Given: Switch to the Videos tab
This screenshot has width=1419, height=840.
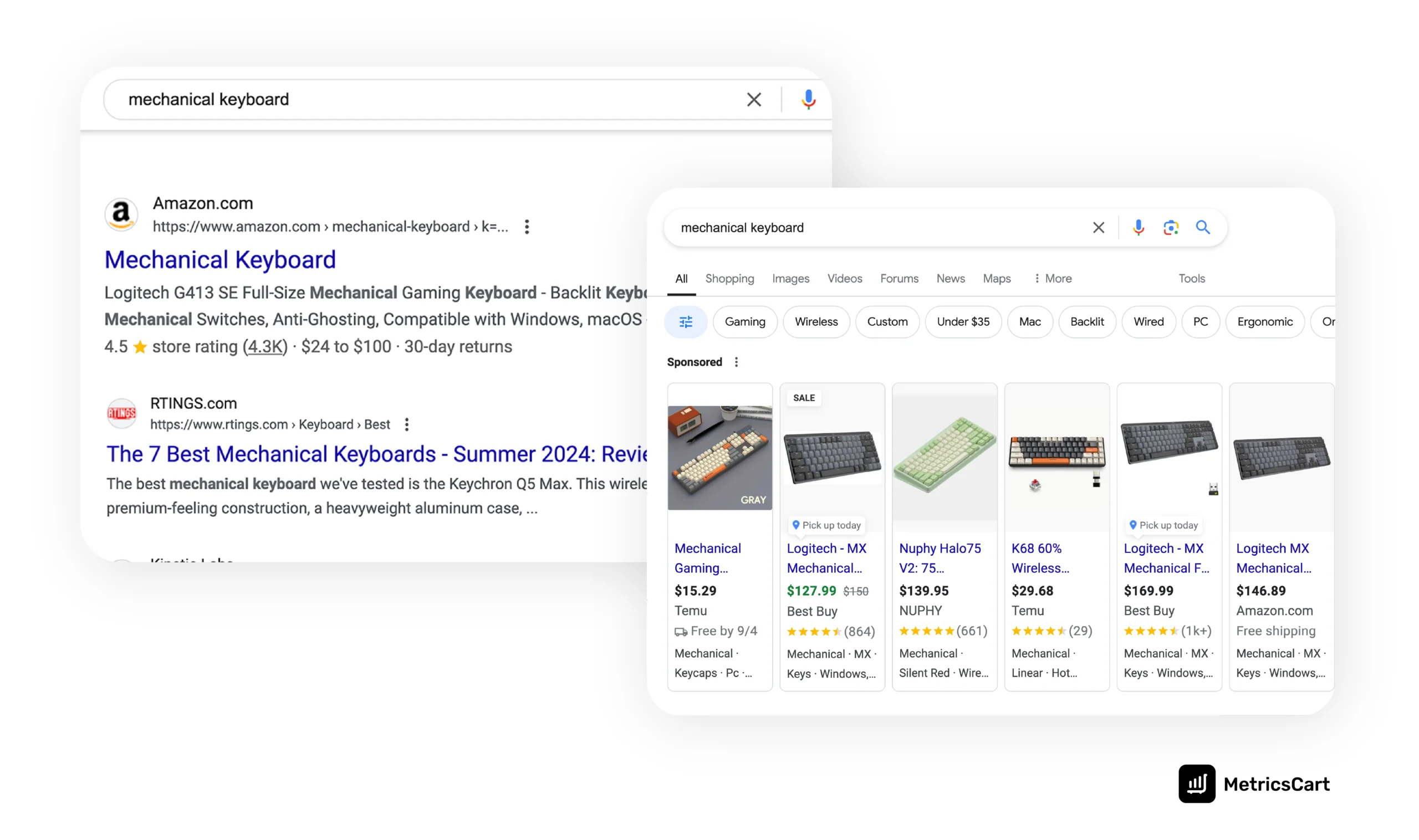Looking at the screenshot, I should (844, 279).
